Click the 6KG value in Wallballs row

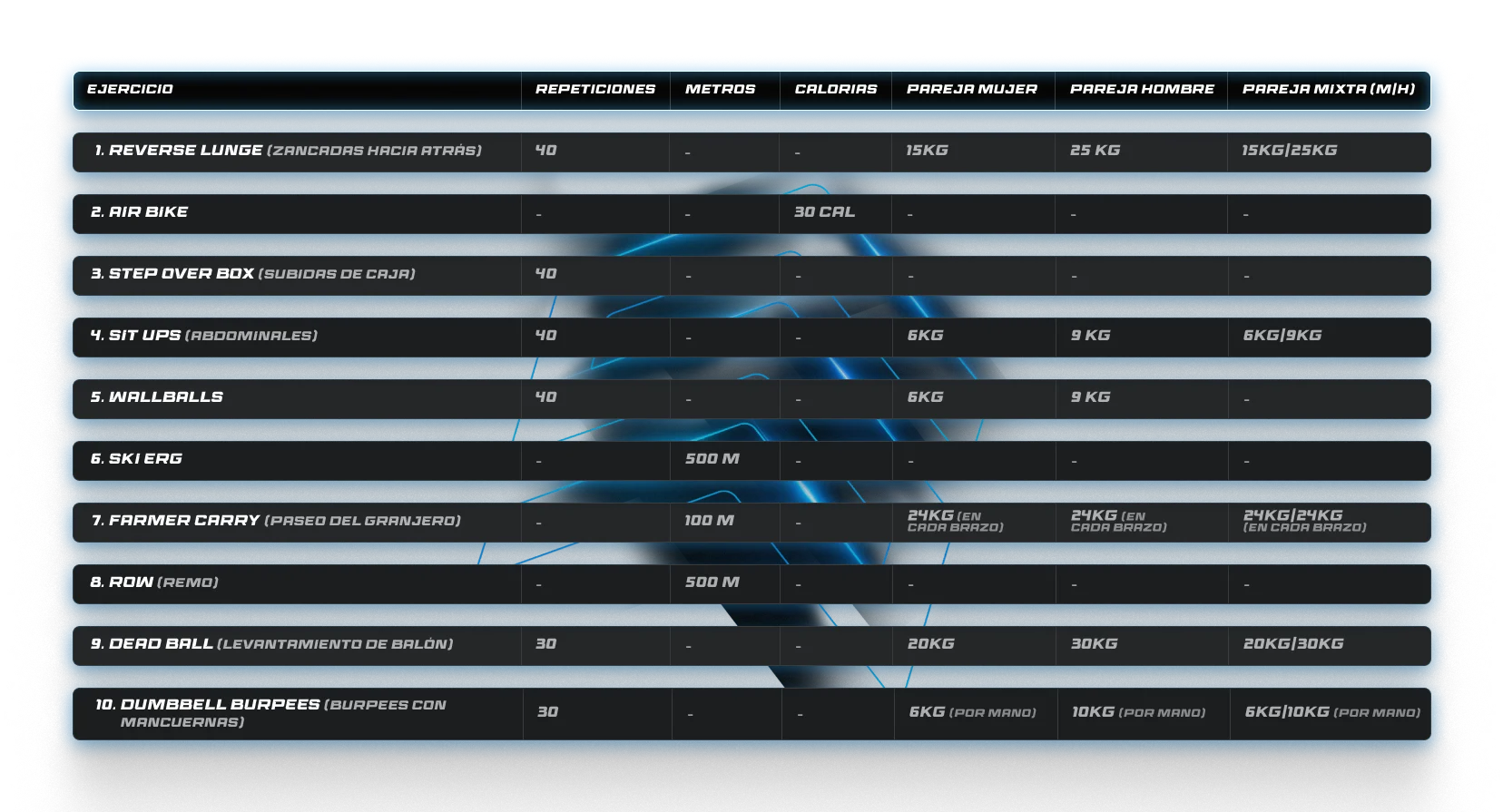tap(925, 397)
